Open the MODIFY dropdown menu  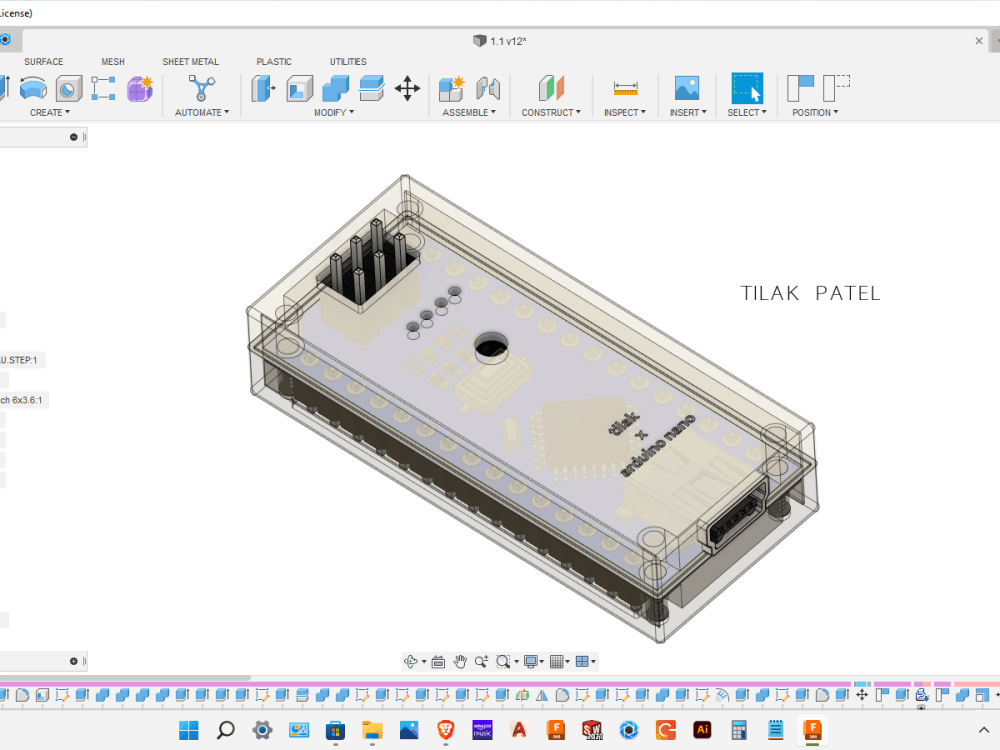tap(334, 112)
